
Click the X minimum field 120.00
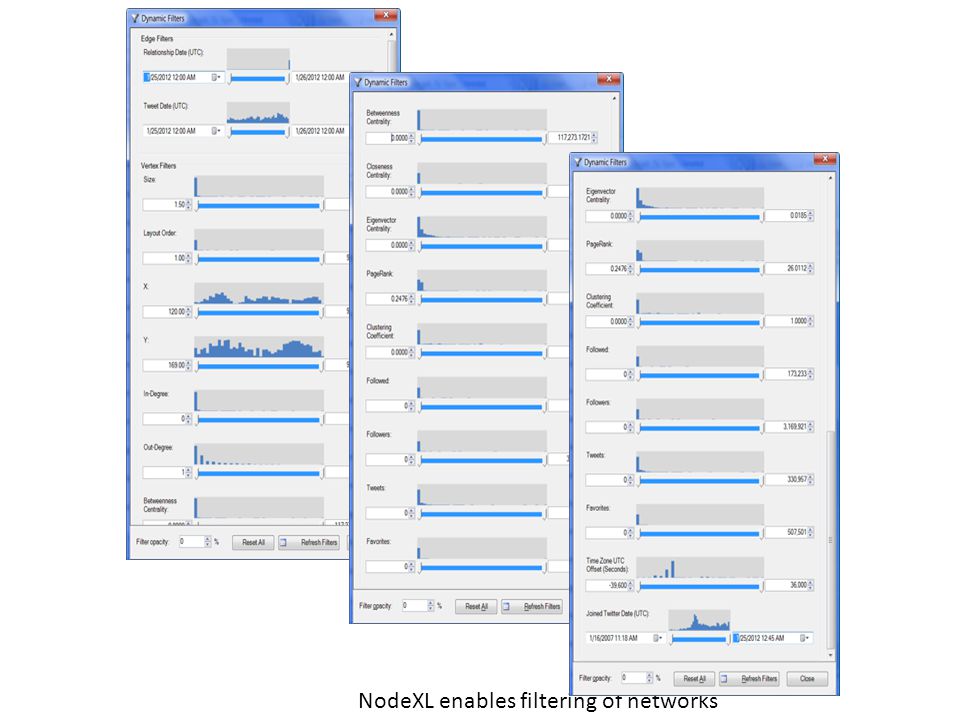(x=164, y=312)
